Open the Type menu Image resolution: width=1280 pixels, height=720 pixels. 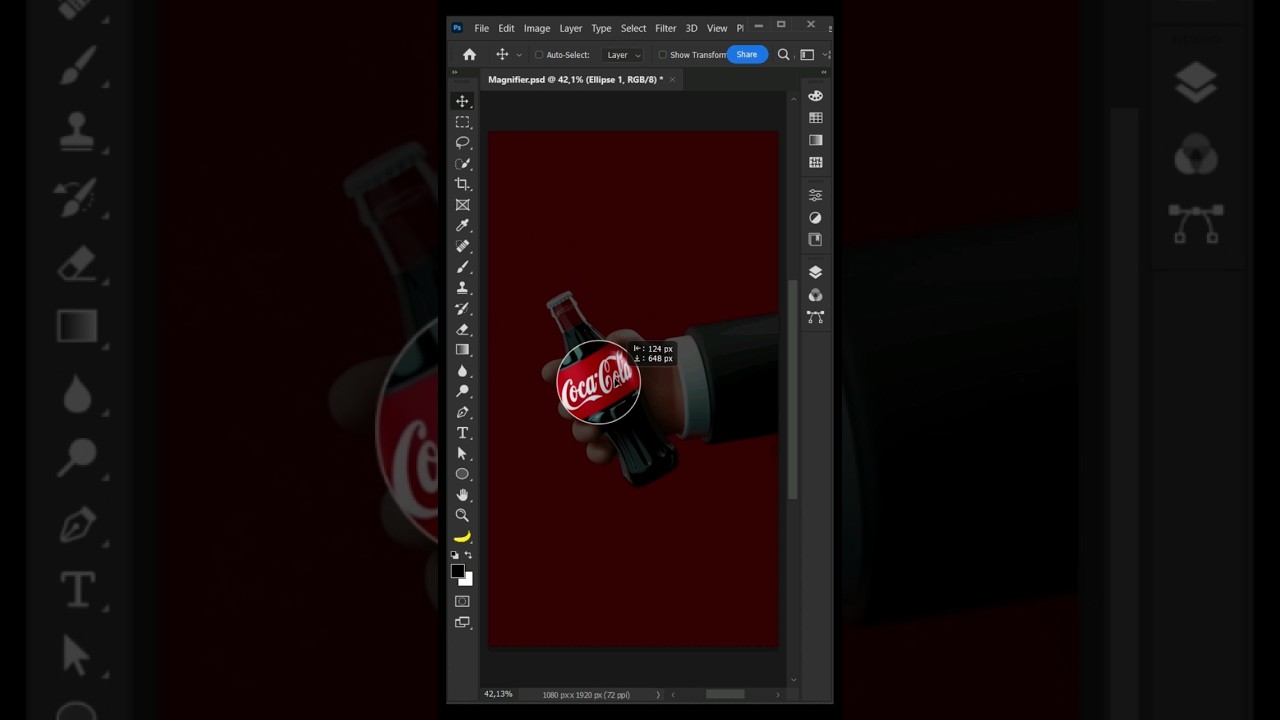601,28
